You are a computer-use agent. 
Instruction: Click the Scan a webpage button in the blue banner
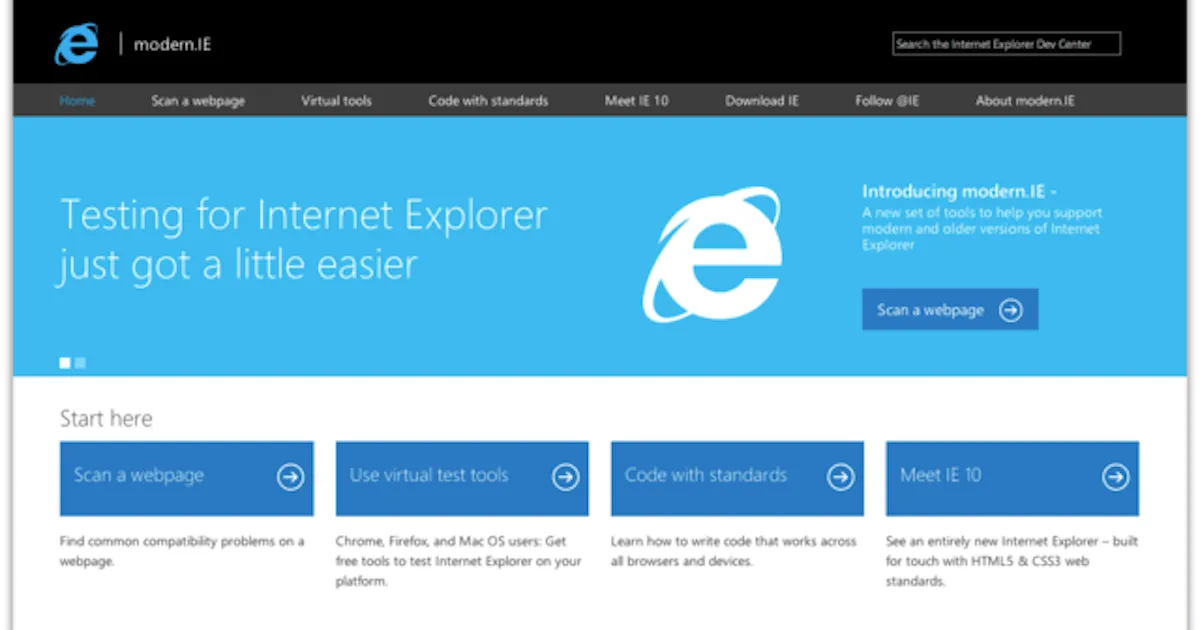pyautogui.click(x=950, y=310)
